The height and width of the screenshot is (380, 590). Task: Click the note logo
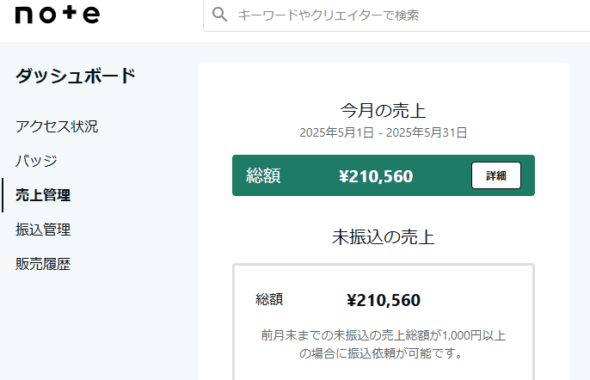(x=58, y=15)
